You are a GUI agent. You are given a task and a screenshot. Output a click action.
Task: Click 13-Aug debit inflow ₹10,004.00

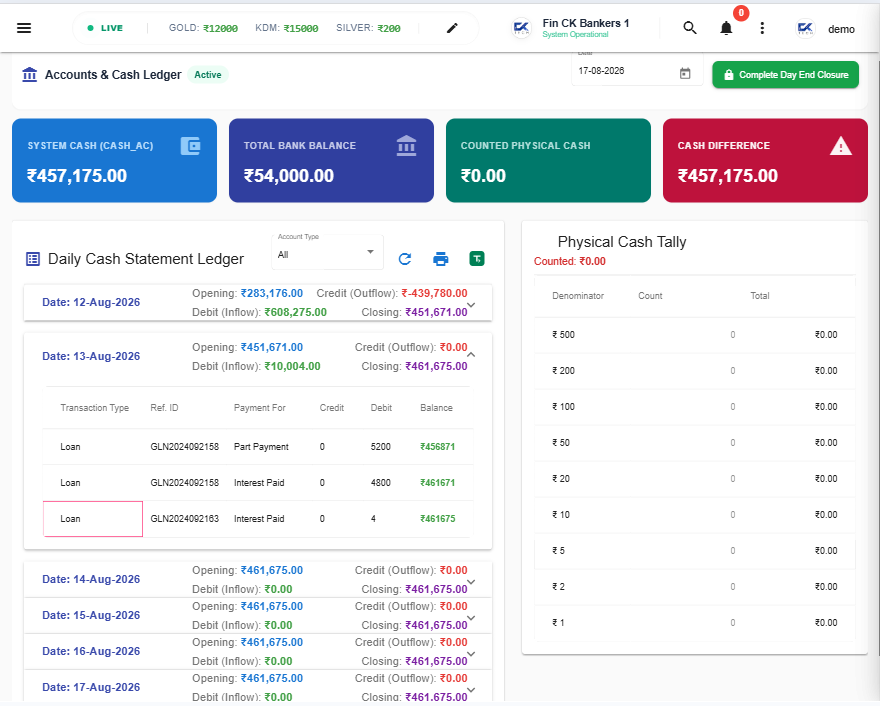[x=292, y=366]
